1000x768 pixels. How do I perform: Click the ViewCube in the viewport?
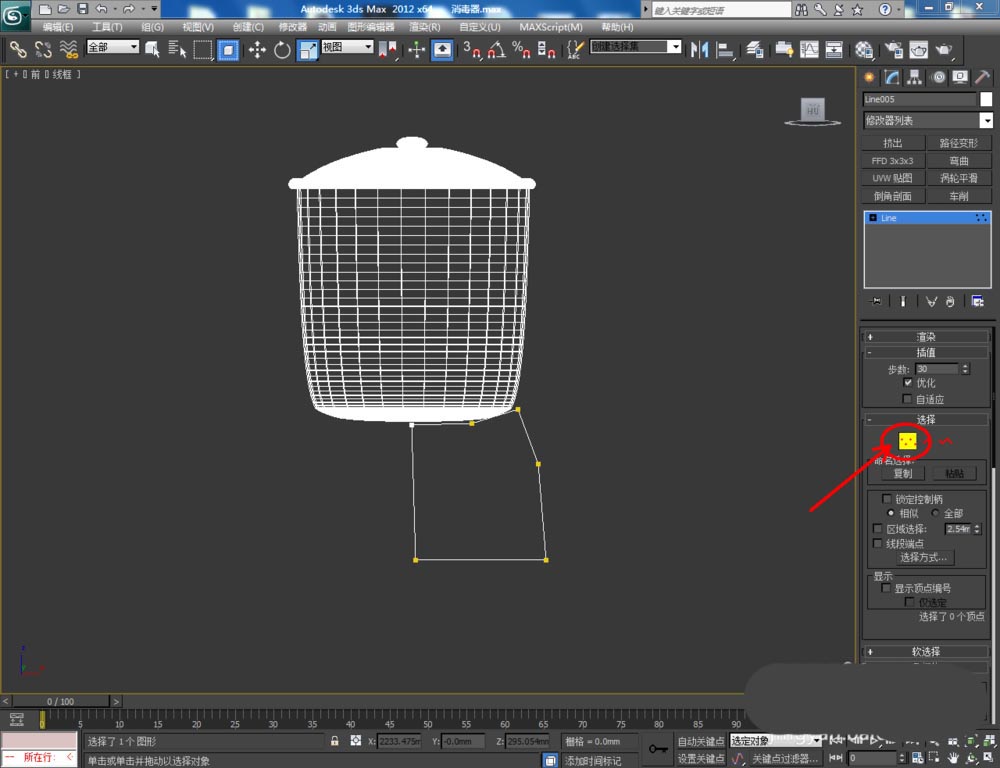click(812, 110)
